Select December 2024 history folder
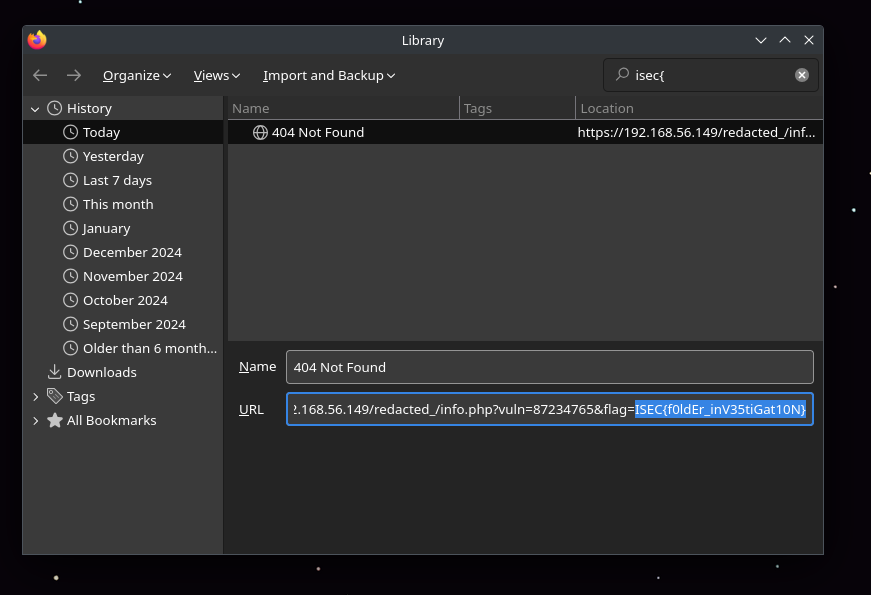Screen dimensions: 871x595 click(x=132, y=252)
